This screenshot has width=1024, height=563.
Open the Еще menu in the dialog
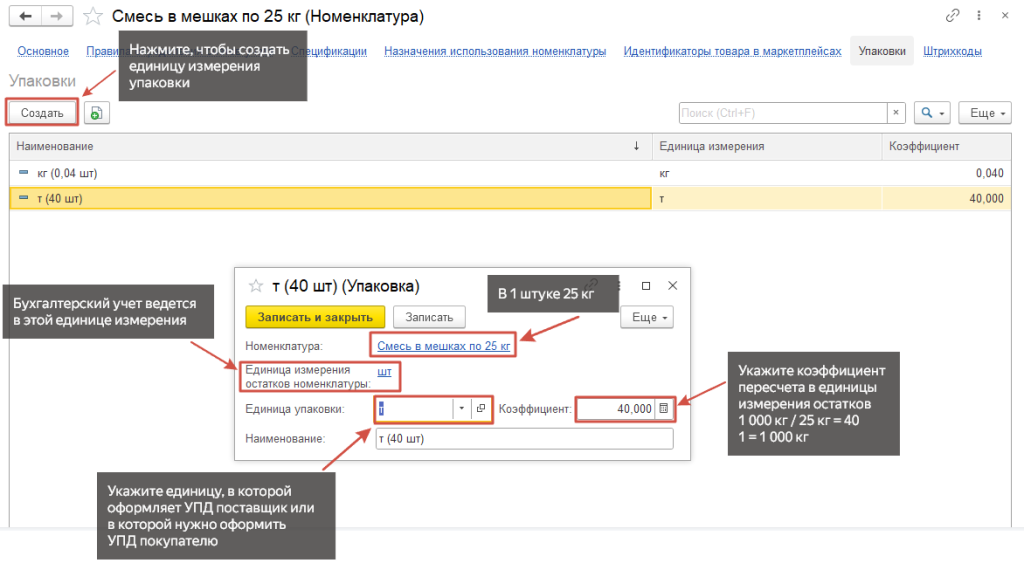[x=647, y=317]
